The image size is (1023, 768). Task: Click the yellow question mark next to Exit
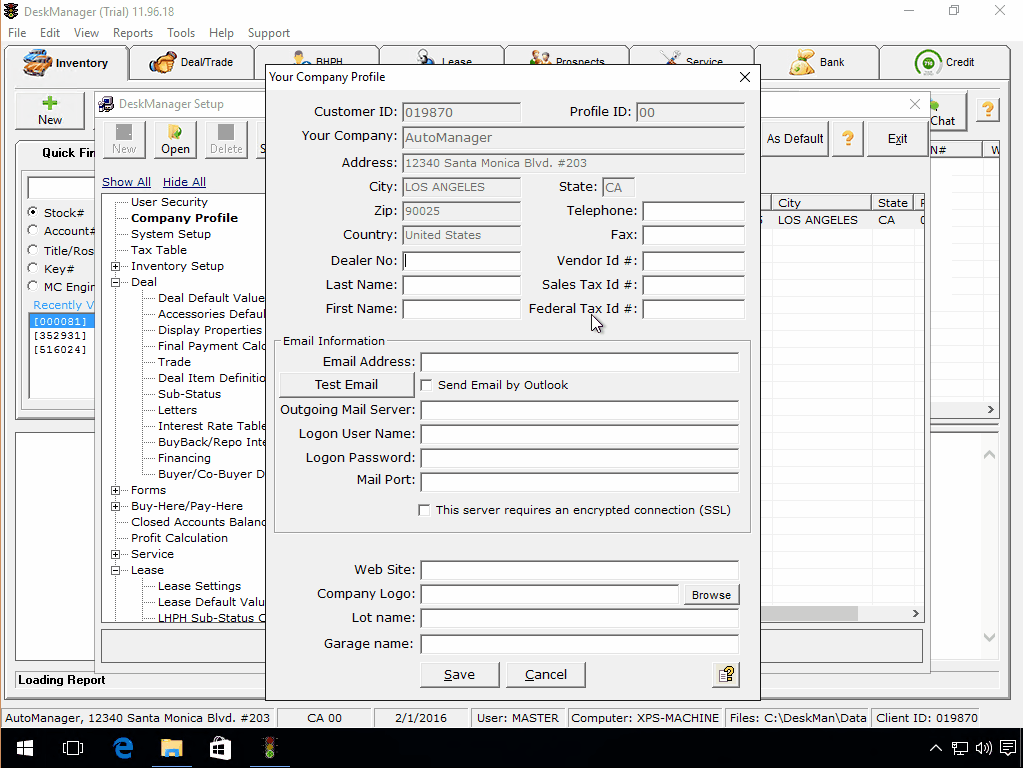coord(847,139)
